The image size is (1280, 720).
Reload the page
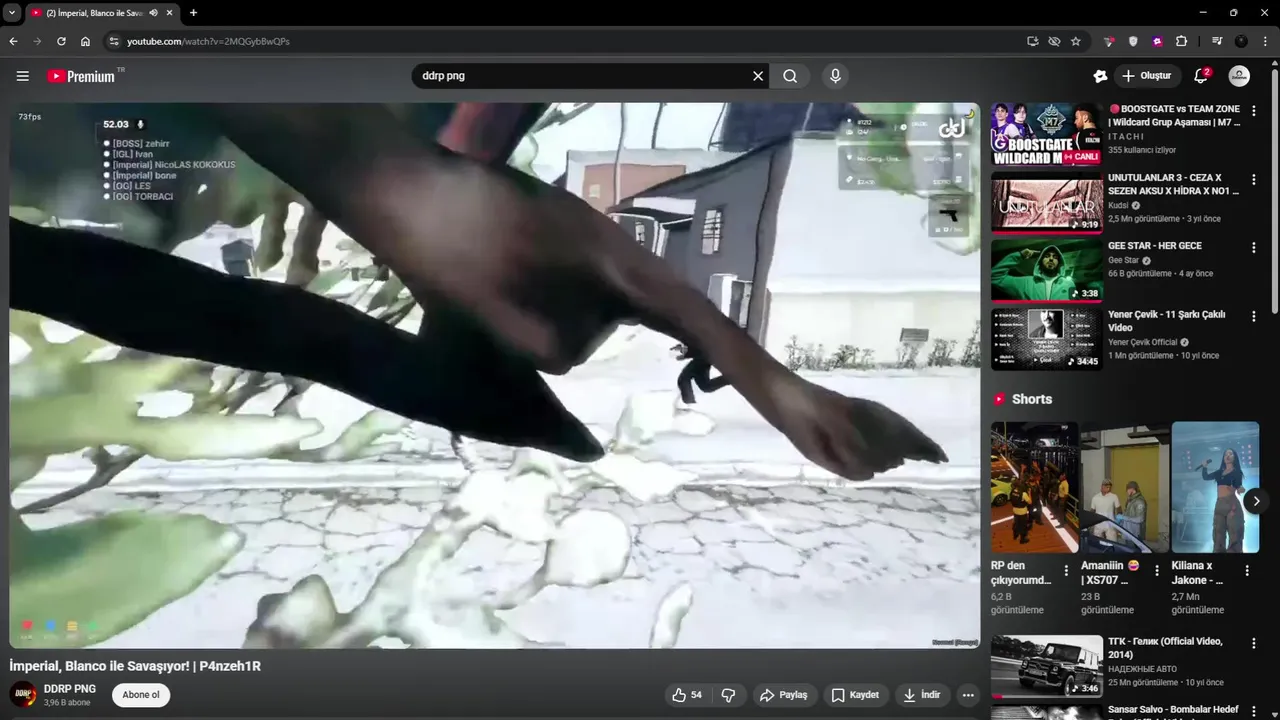[61, 41]
